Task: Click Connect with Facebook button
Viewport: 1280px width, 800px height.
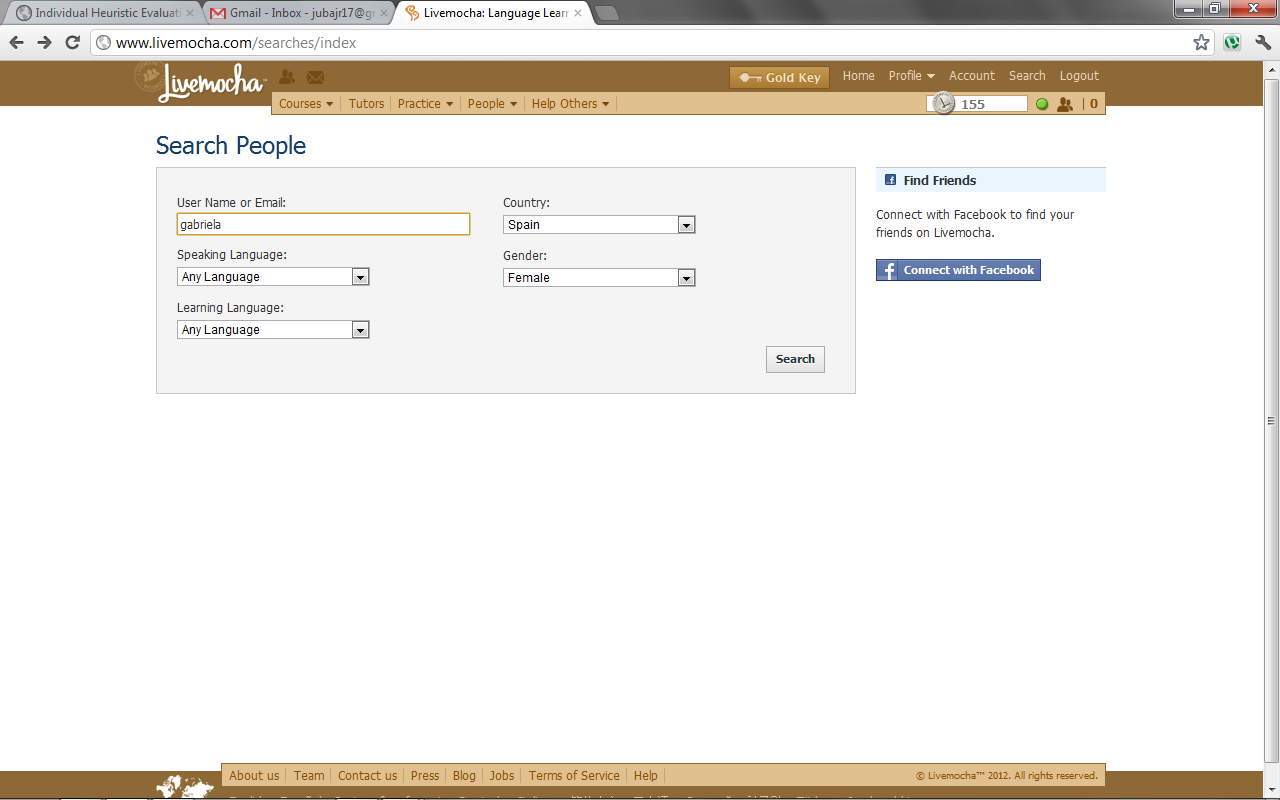Action: coord(958,270)
